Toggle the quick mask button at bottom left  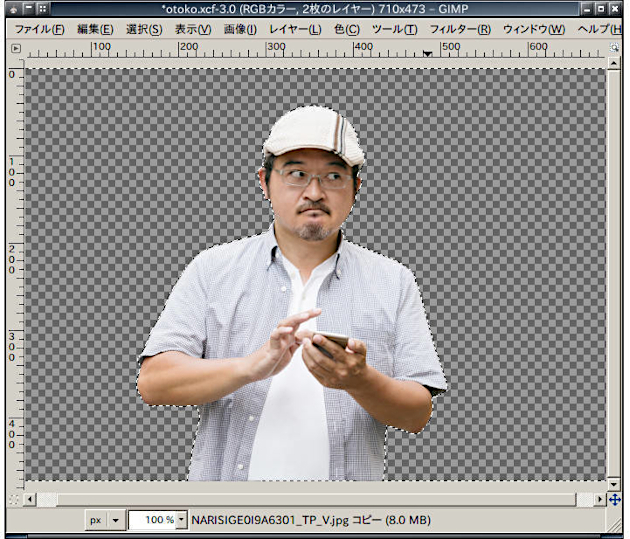pyautogui.click(x=14, y=499)
